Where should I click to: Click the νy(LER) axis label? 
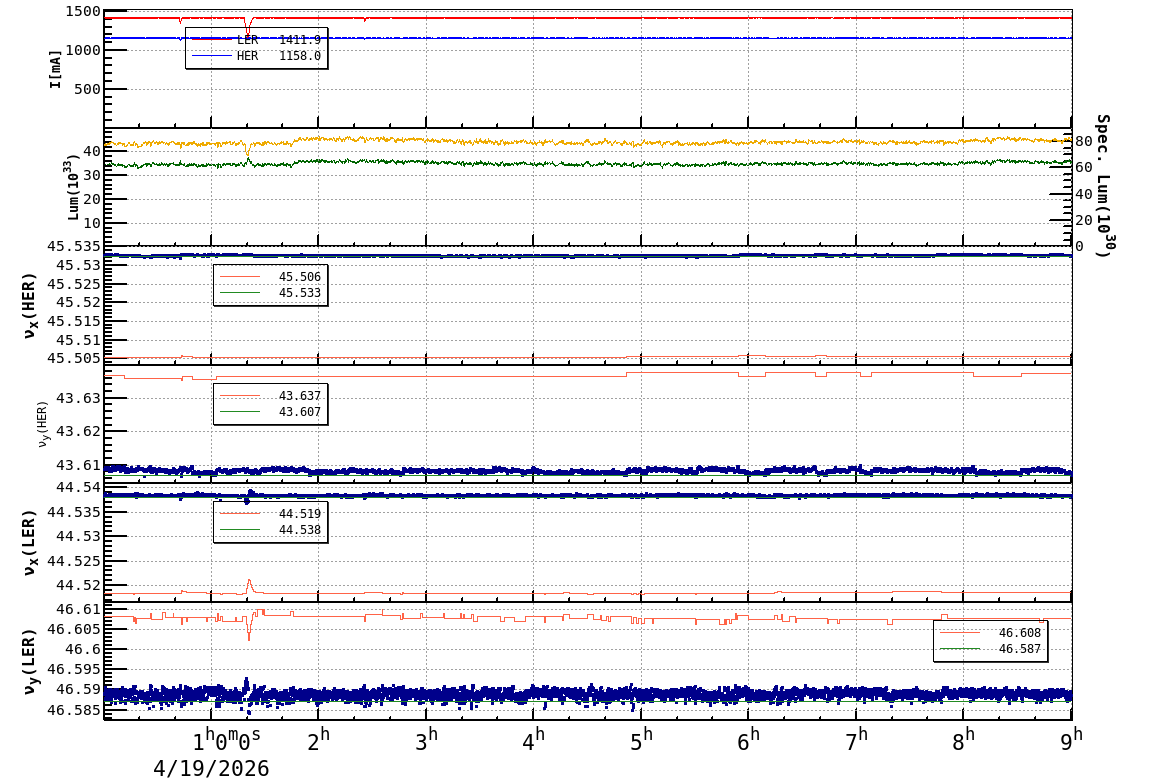(30, 661)
